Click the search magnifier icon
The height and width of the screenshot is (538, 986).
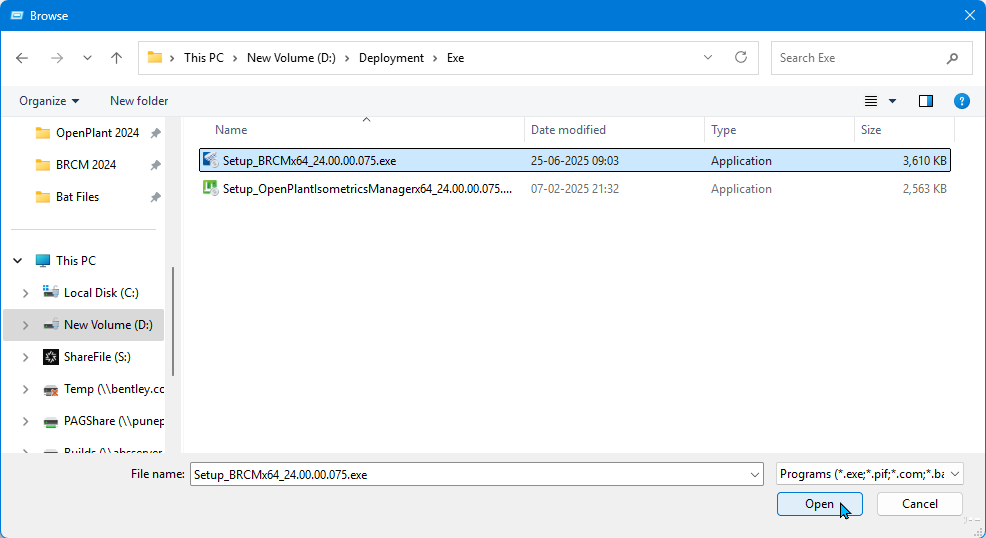pyautogui.click(x=953, y=58)
